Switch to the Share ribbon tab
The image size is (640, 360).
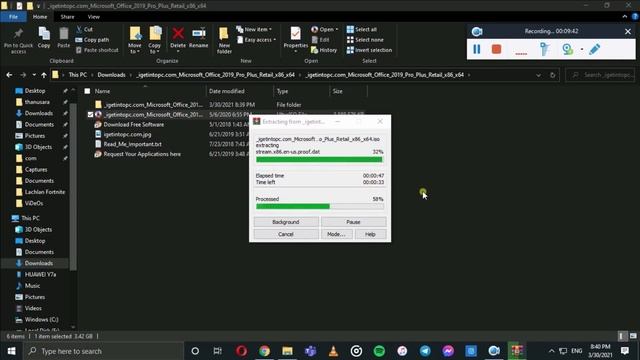click(x=67, y=17)
